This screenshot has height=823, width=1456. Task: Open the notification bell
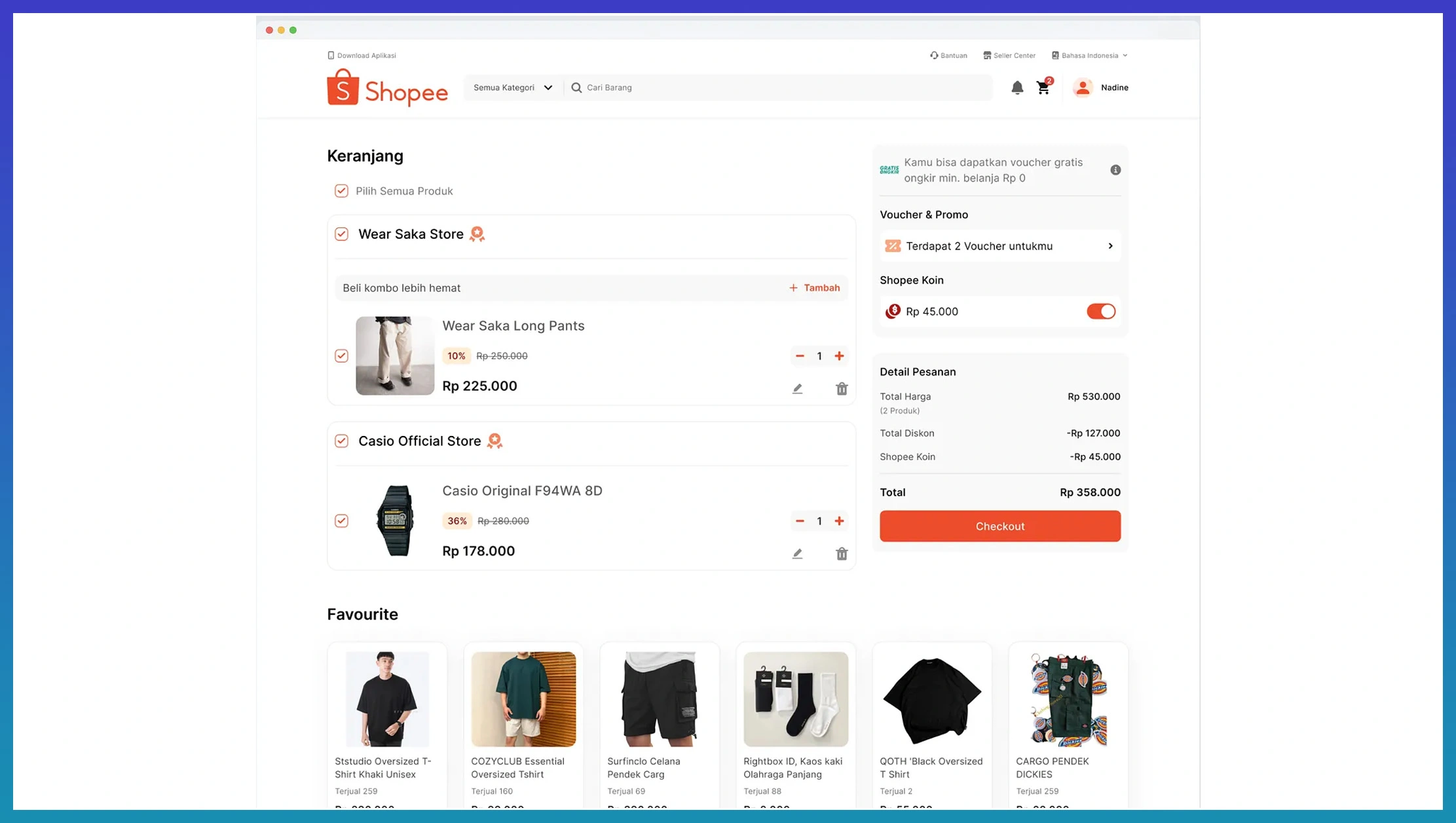pyautogui.click(x=1017, y=88)
